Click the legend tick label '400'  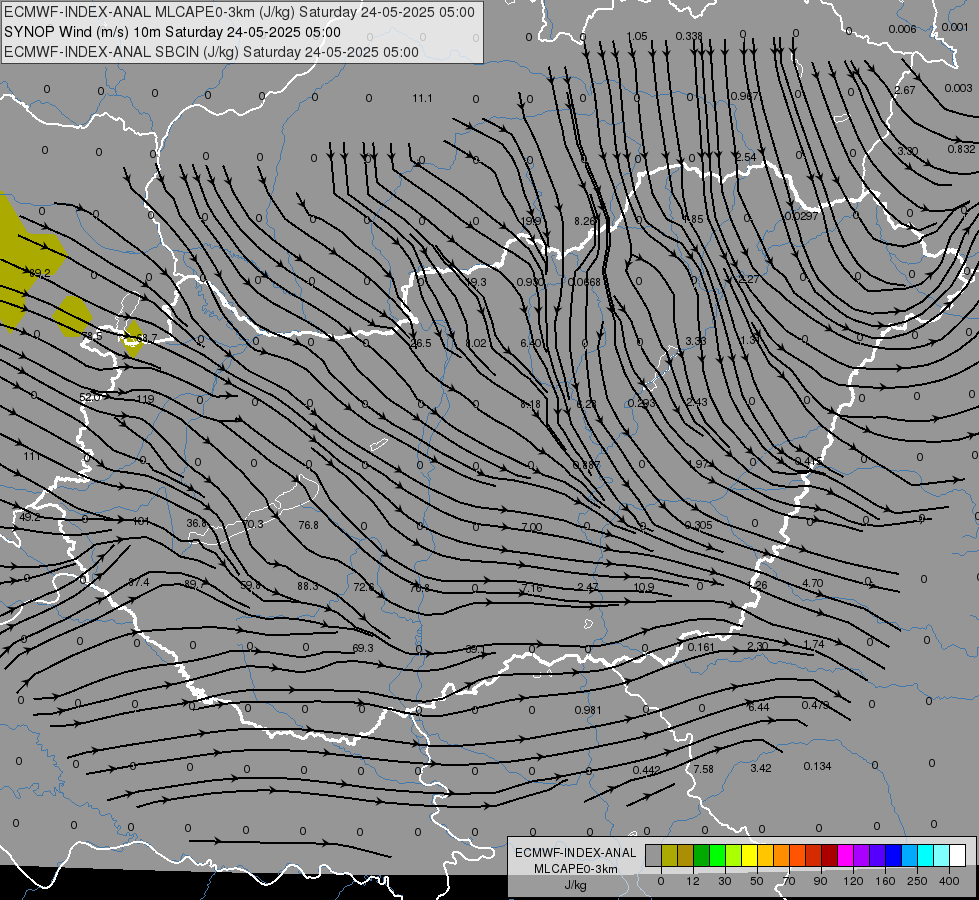(949, 881)
